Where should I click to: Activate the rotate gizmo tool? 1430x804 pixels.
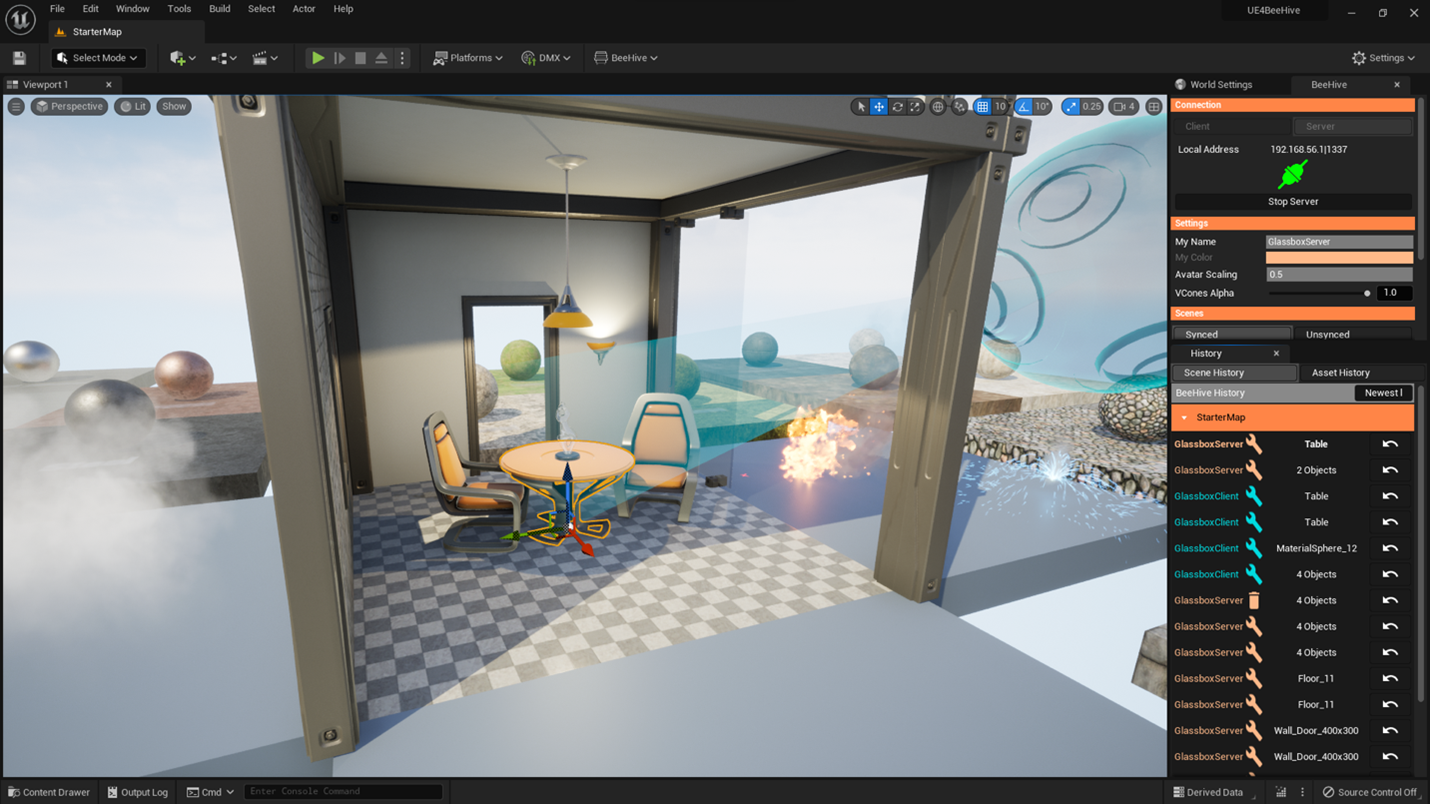[897, 107]
